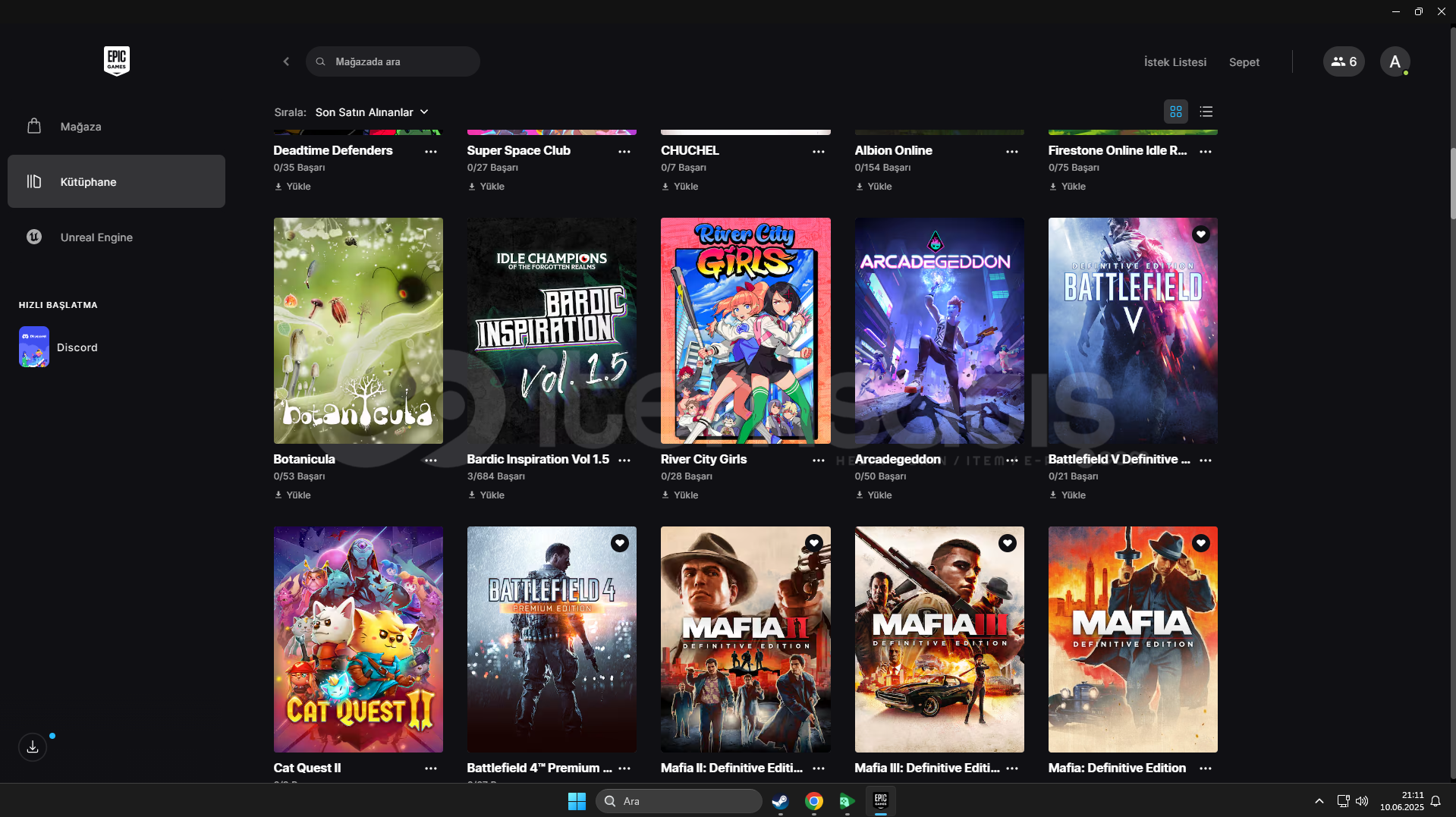Click the Mağazada ara search field
The image size is (1456, 817).
pos(393,61)
